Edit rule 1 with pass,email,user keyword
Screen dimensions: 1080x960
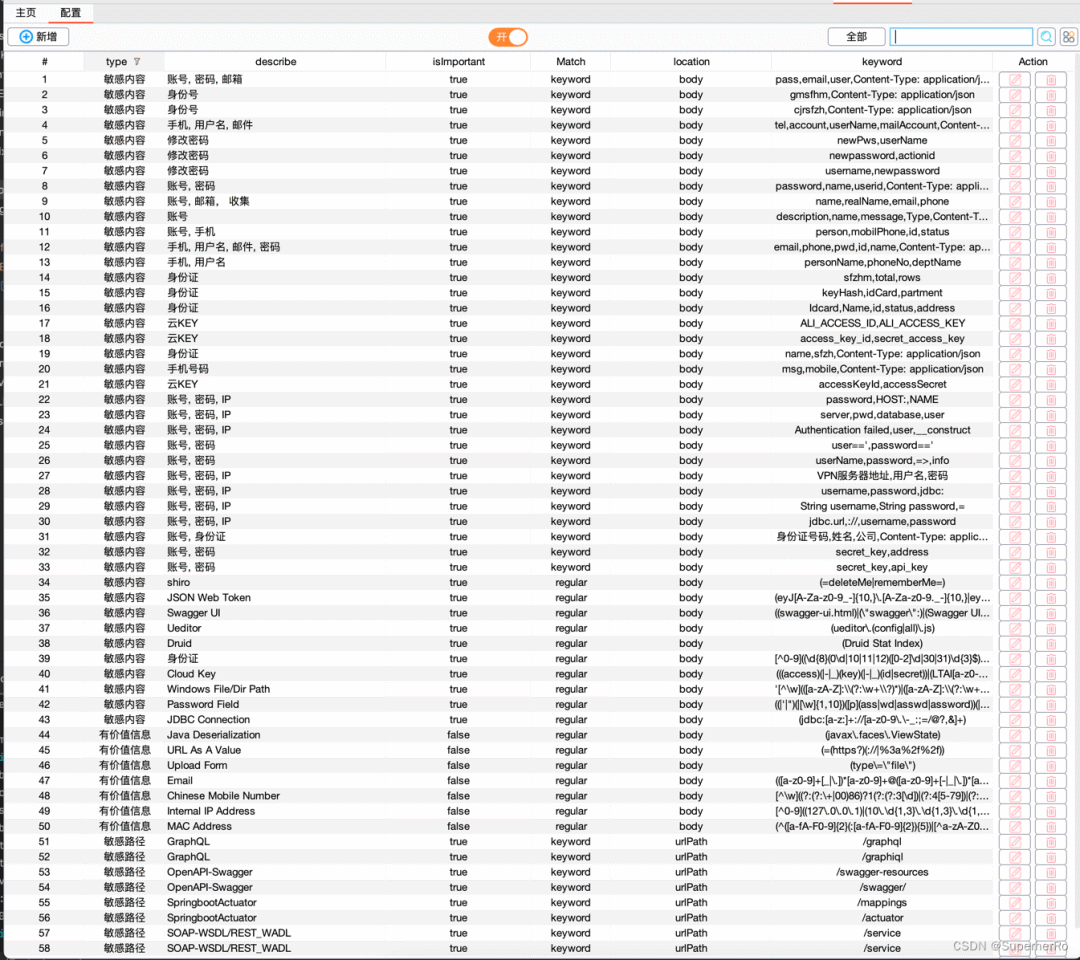[1015, 79]
